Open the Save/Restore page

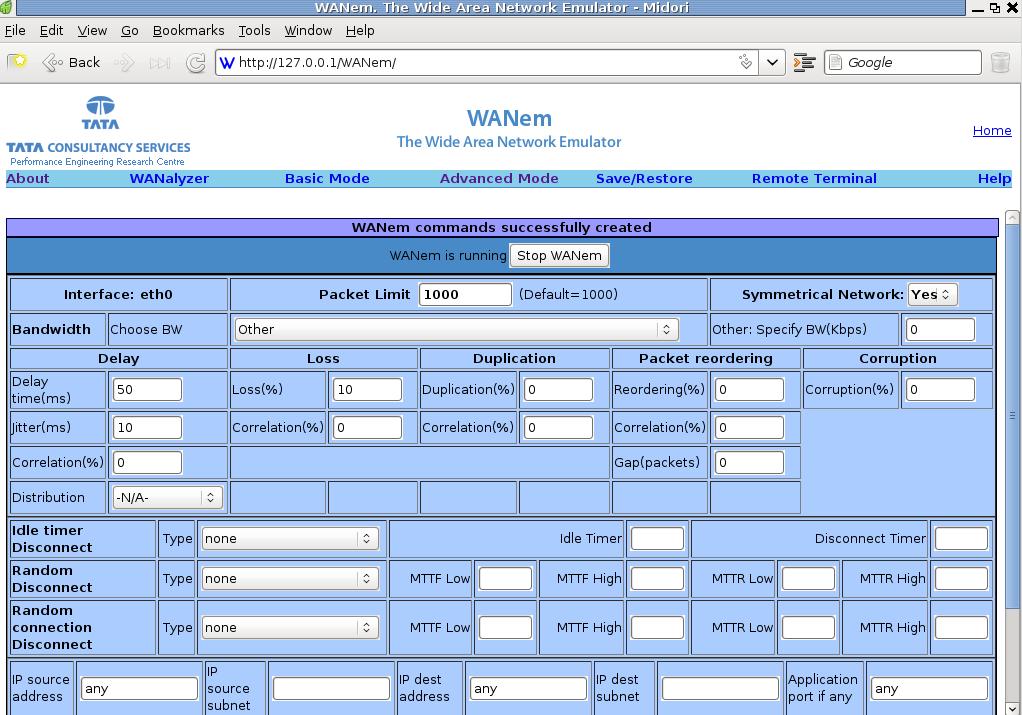(644, 179)
